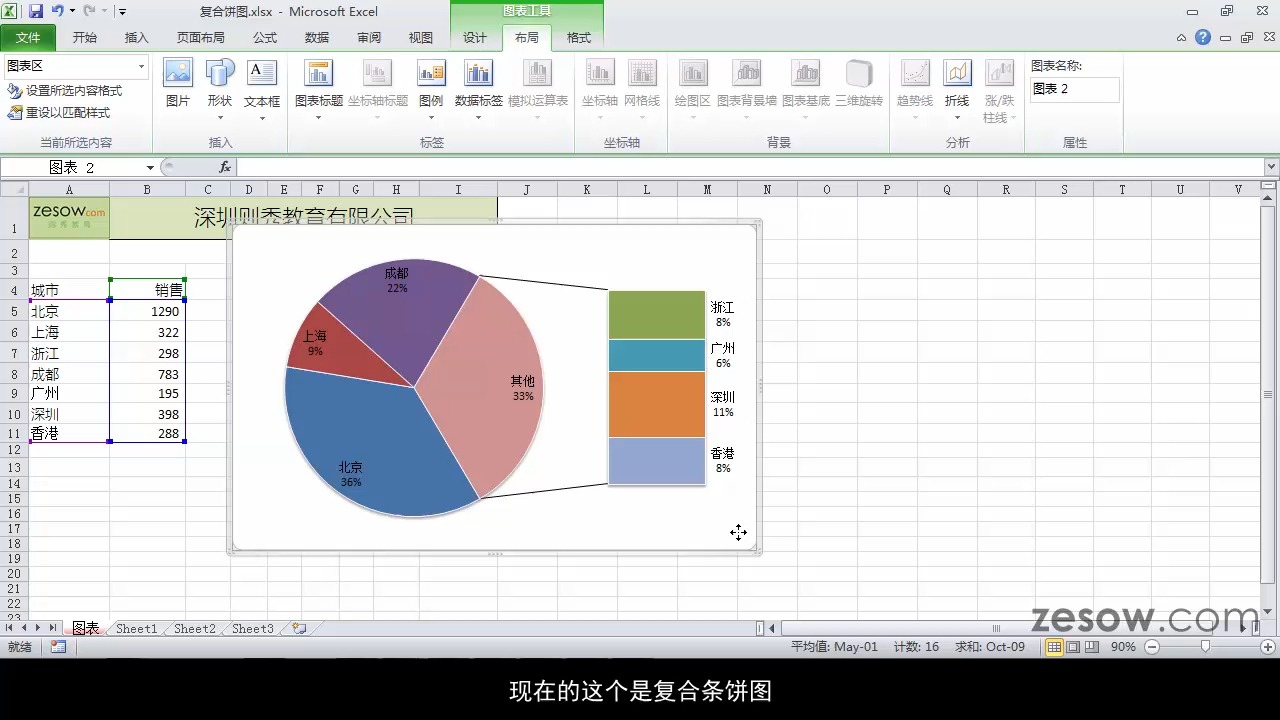1280x720 pixels.
Task: Open the Sheet3 worksheet tab
Action: [252, 629]
